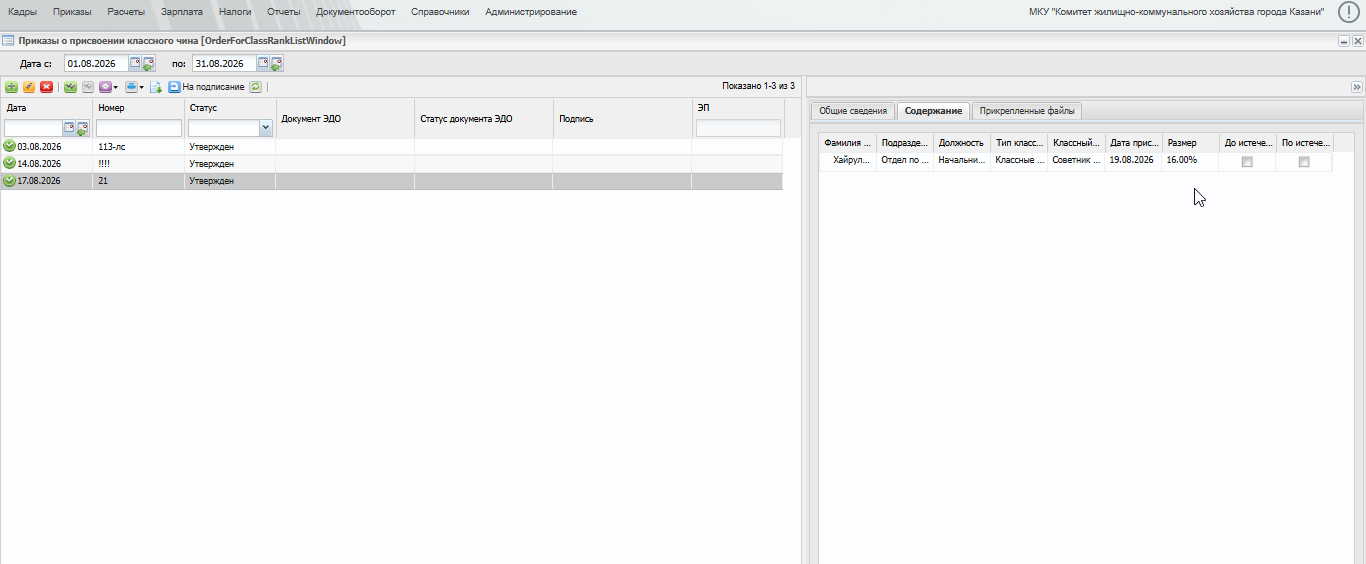Open the blue printer dropdown menu

coord(134,87)
